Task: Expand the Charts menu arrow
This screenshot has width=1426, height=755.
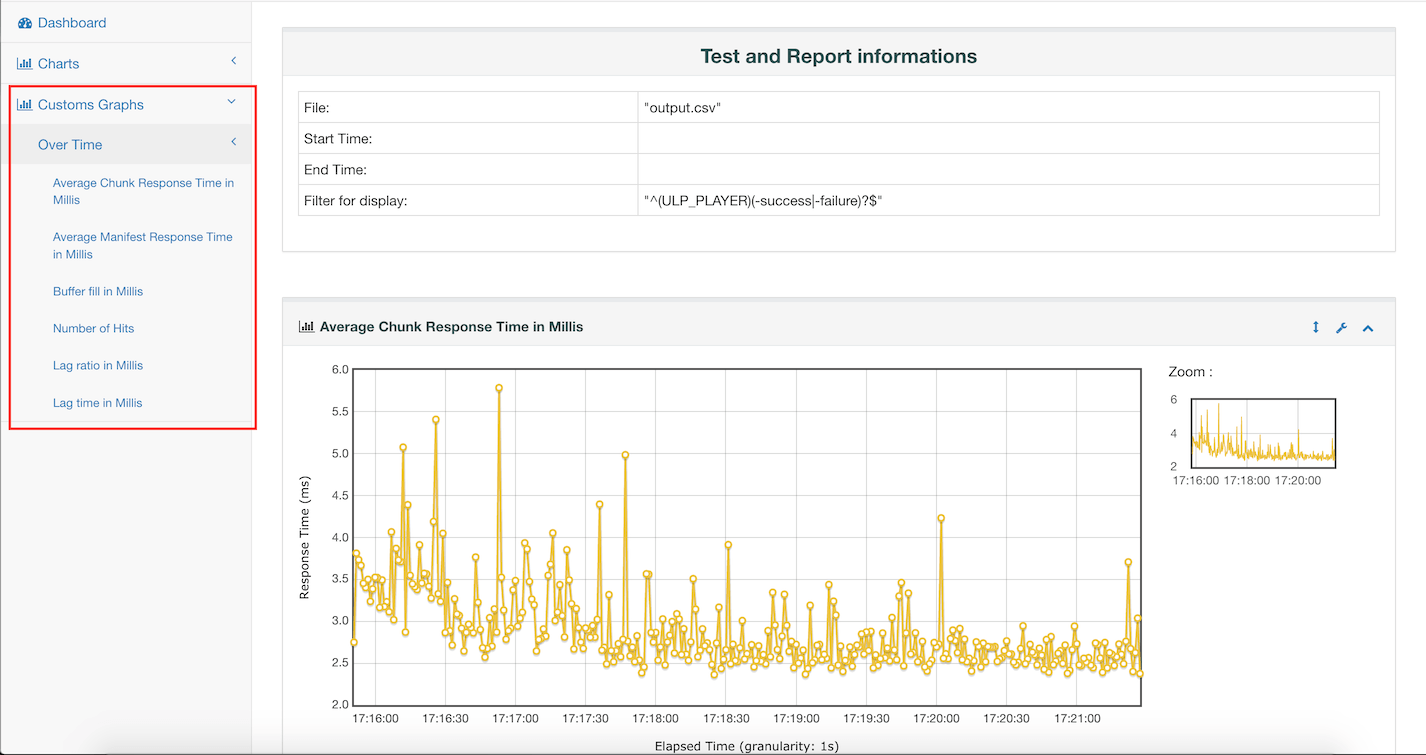Action: 234,62
